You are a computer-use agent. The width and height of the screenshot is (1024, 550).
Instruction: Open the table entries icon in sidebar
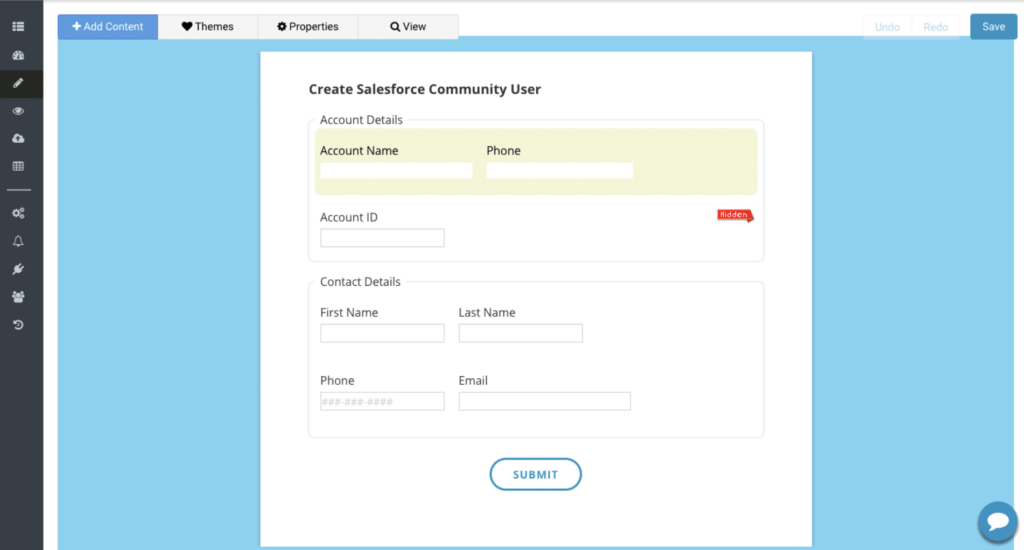coord(18,167)
